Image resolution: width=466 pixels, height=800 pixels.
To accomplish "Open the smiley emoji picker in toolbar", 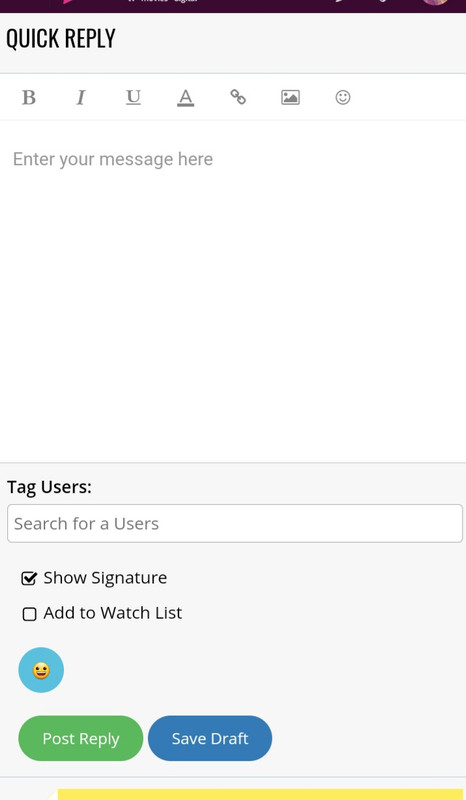I will (342, 97).
